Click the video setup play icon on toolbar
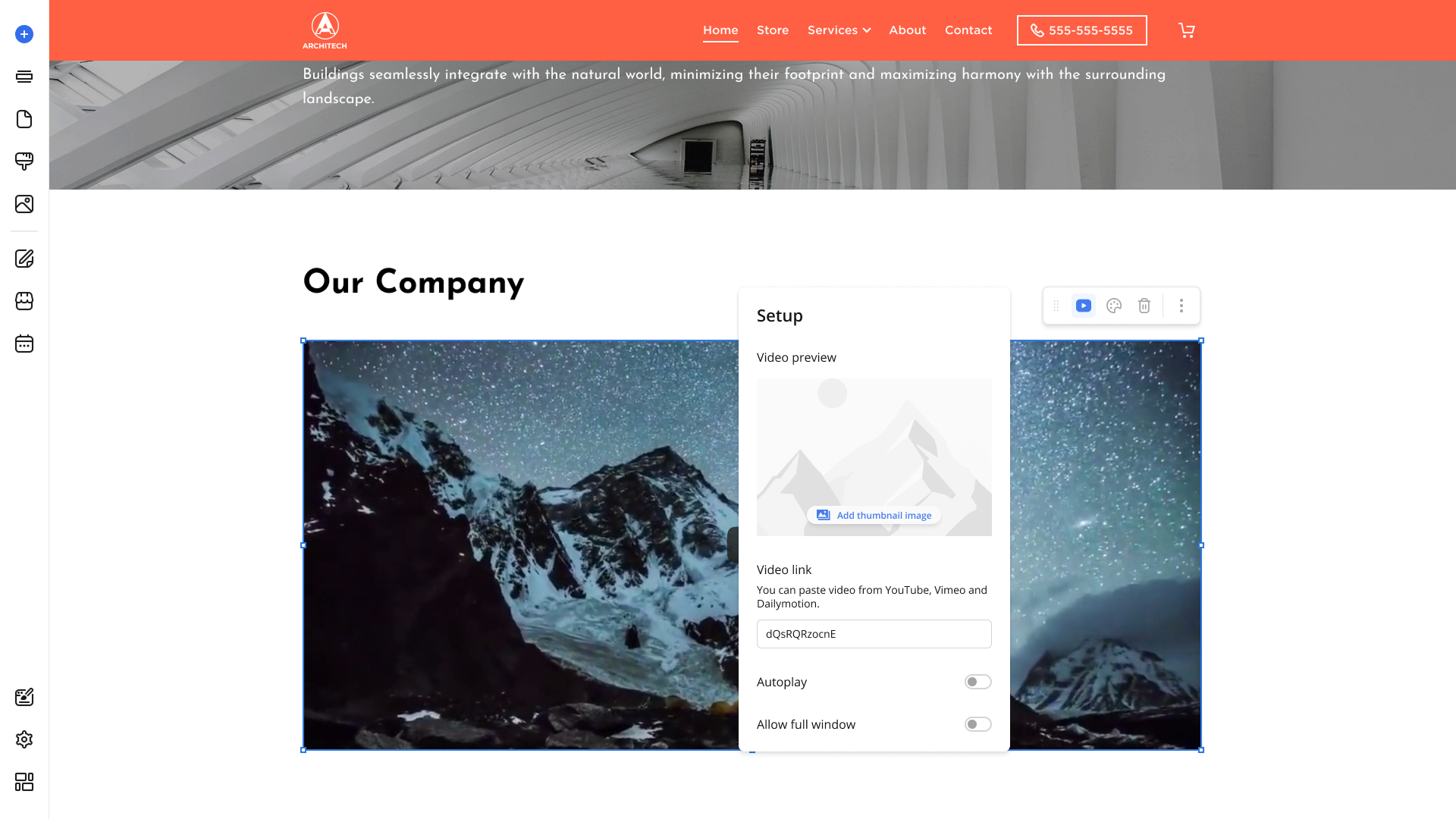1456x819 pixels. (1084, 306)
